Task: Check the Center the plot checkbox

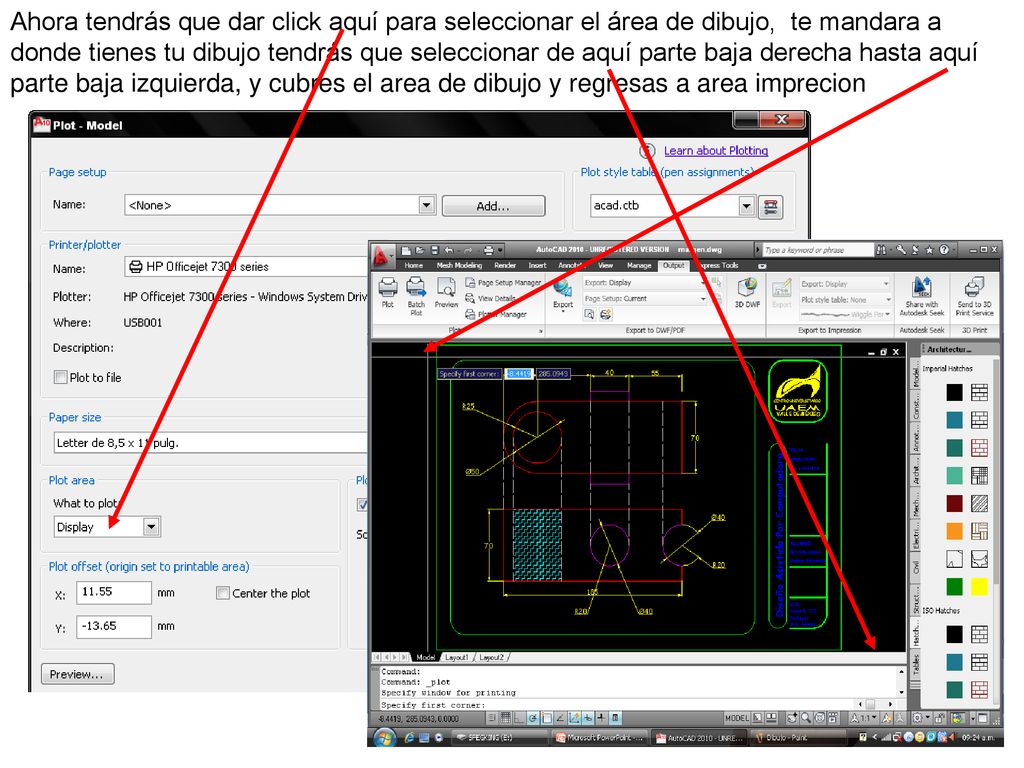Action: point(223,593)
